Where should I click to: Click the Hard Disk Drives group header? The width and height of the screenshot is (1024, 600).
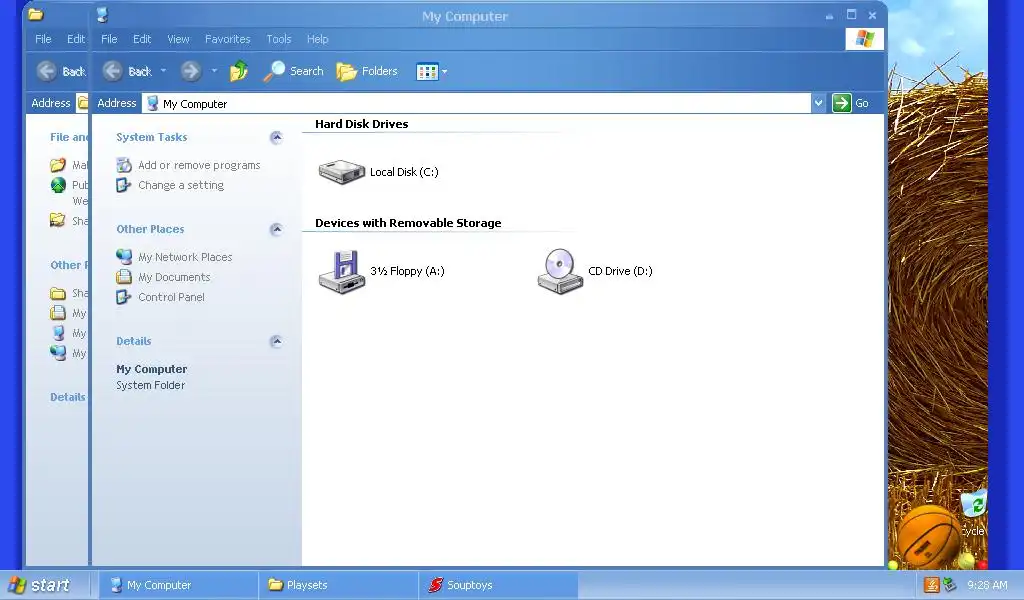coord(361,124)
